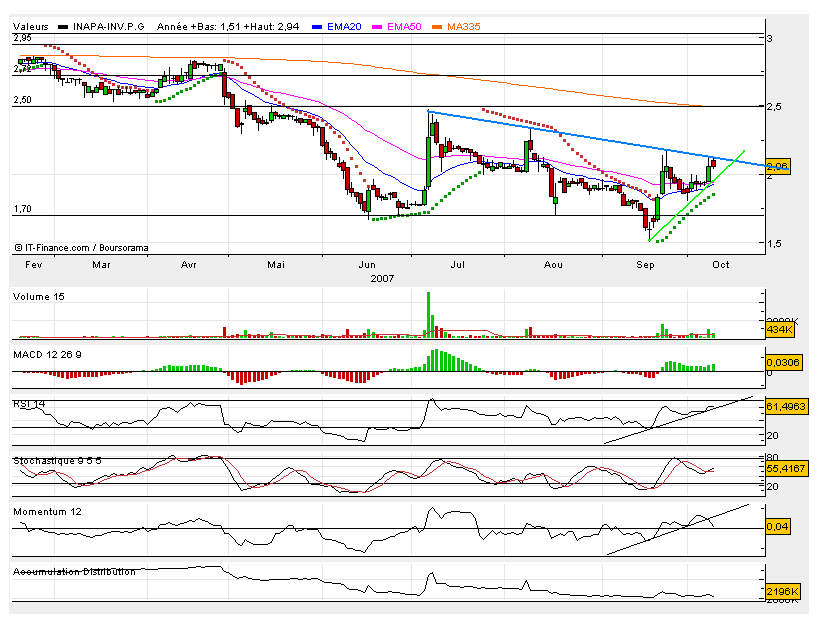Click the RSI value tag 61,4963

tap(786, 406)
